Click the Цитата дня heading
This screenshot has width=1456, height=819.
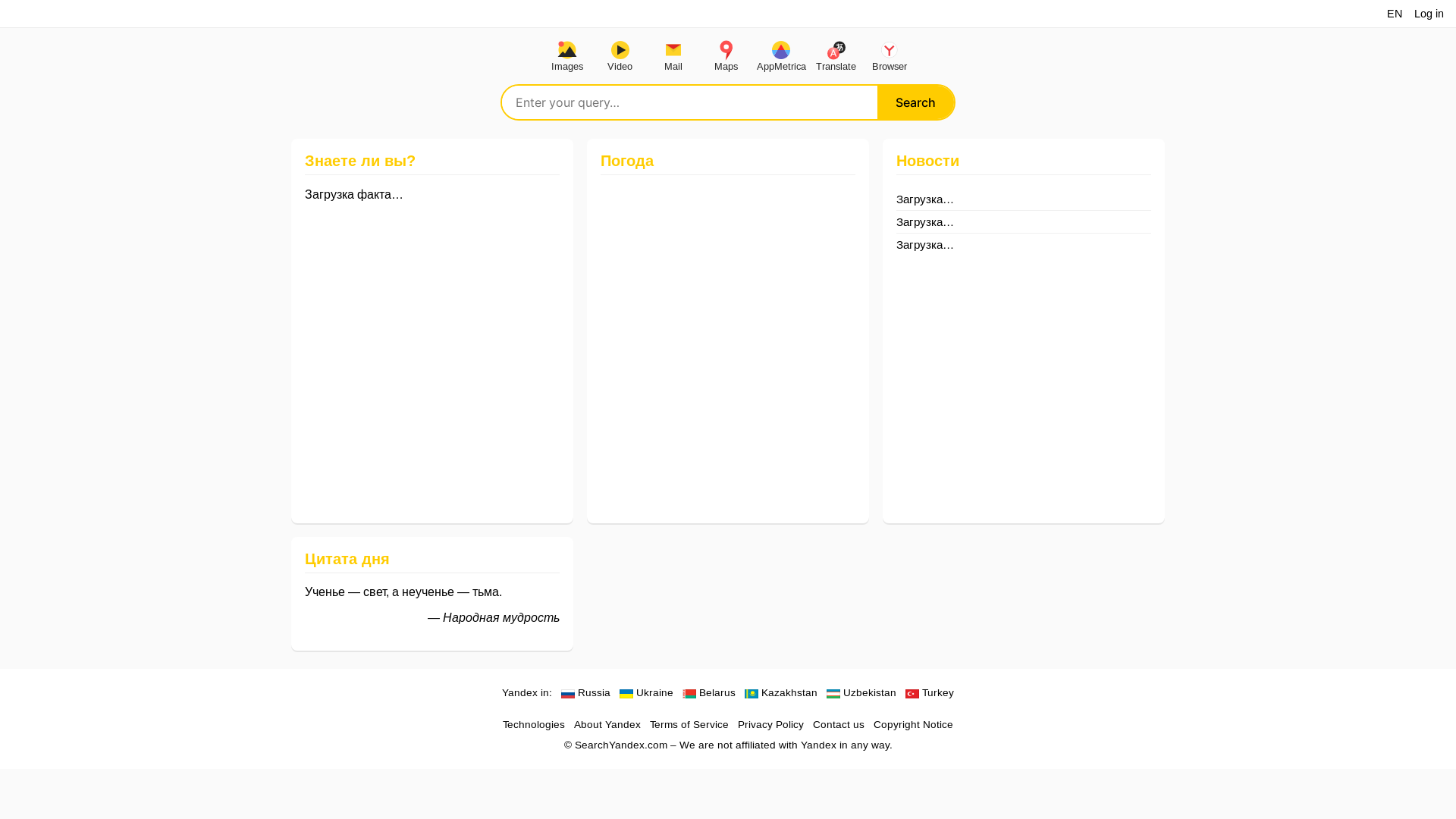point(347,559)
